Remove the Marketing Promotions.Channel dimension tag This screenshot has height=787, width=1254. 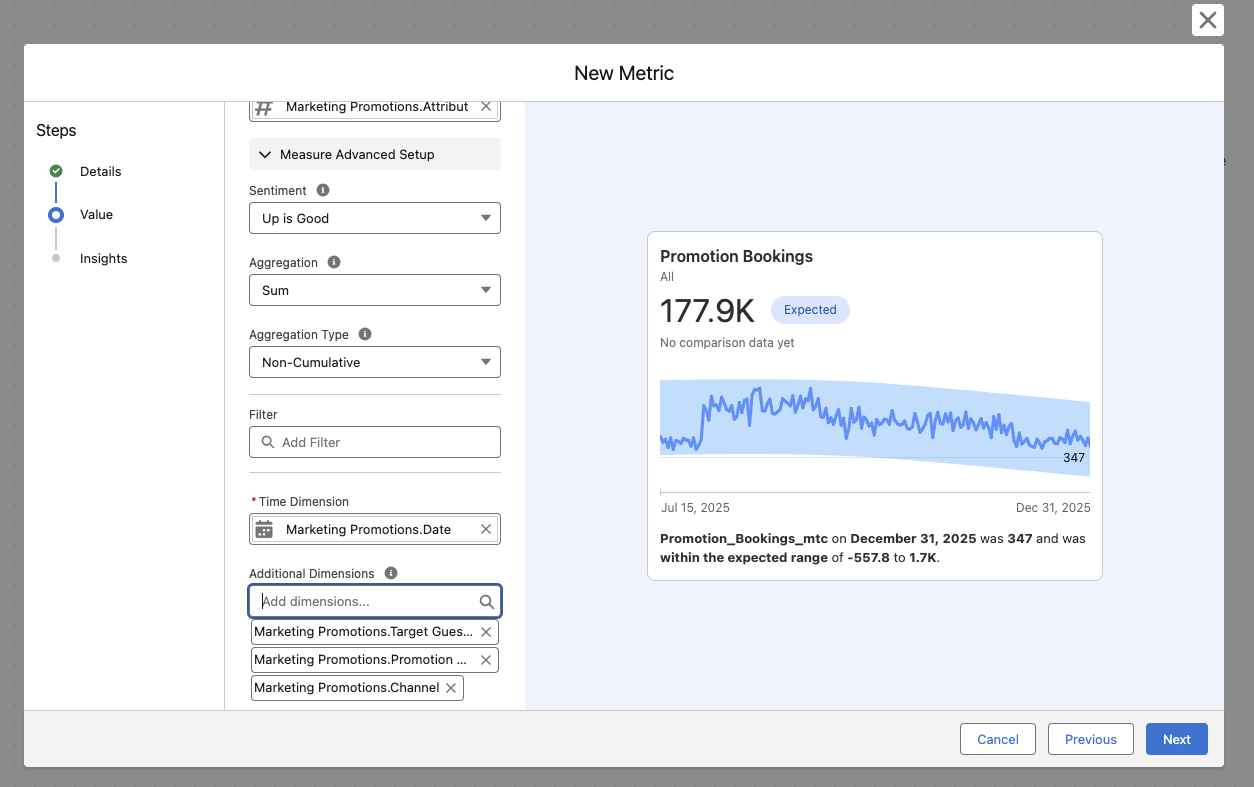[x=451, y=688]
